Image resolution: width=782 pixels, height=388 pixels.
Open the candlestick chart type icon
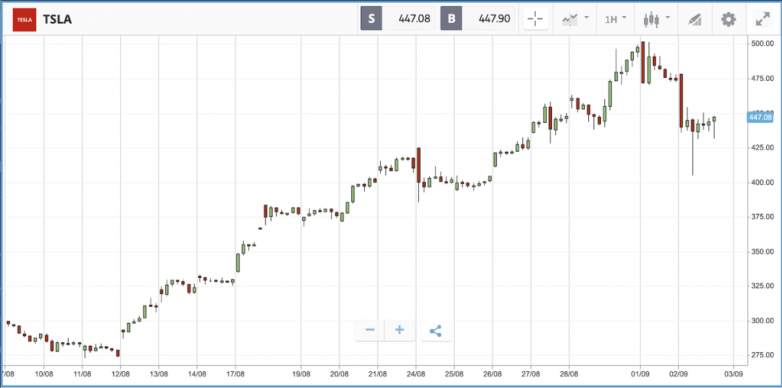coord(651,19)
